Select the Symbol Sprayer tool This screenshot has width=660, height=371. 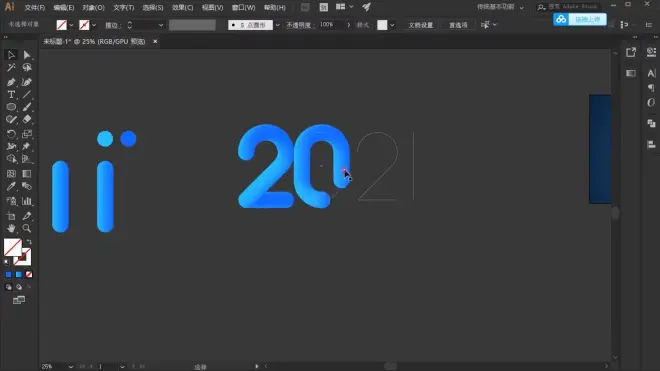pos(11,201)
